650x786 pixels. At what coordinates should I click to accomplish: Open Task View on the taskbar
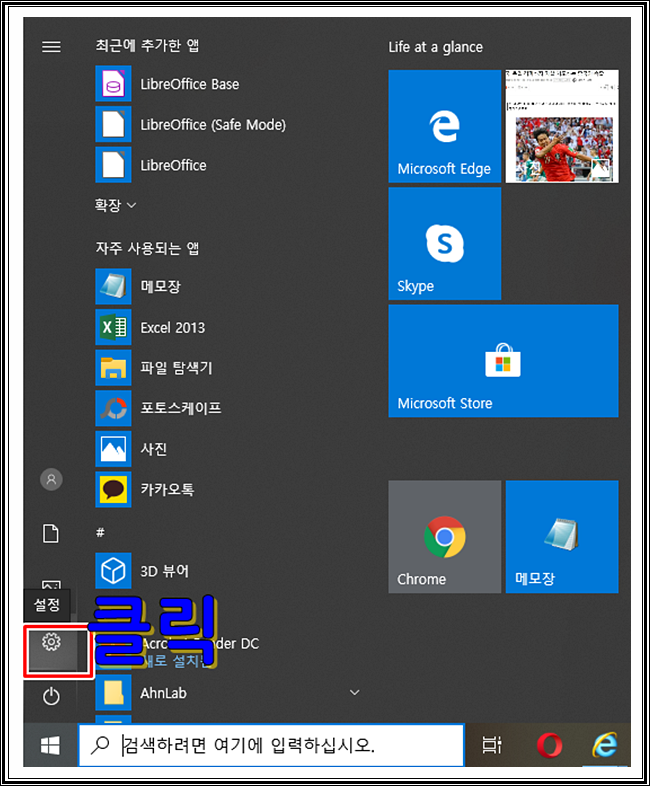pos(492,745)
